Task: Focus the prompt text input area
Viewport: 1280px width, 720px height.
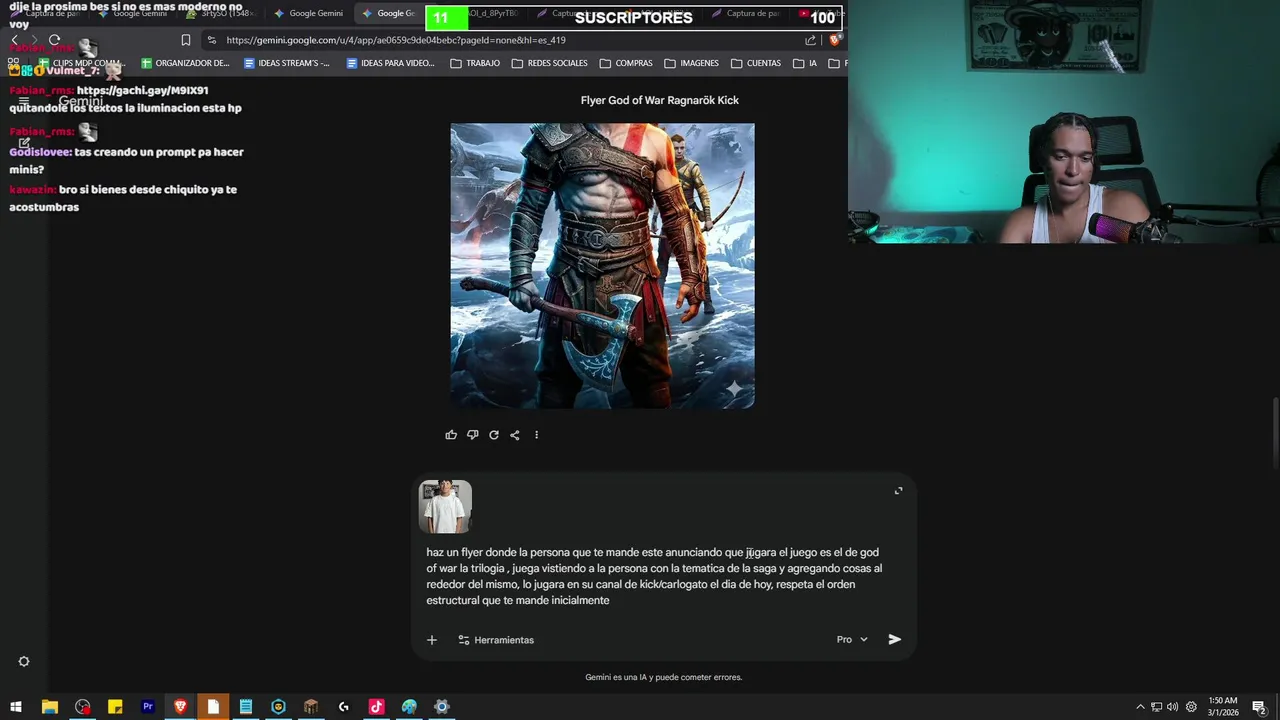Action: (x=655, y=576)
